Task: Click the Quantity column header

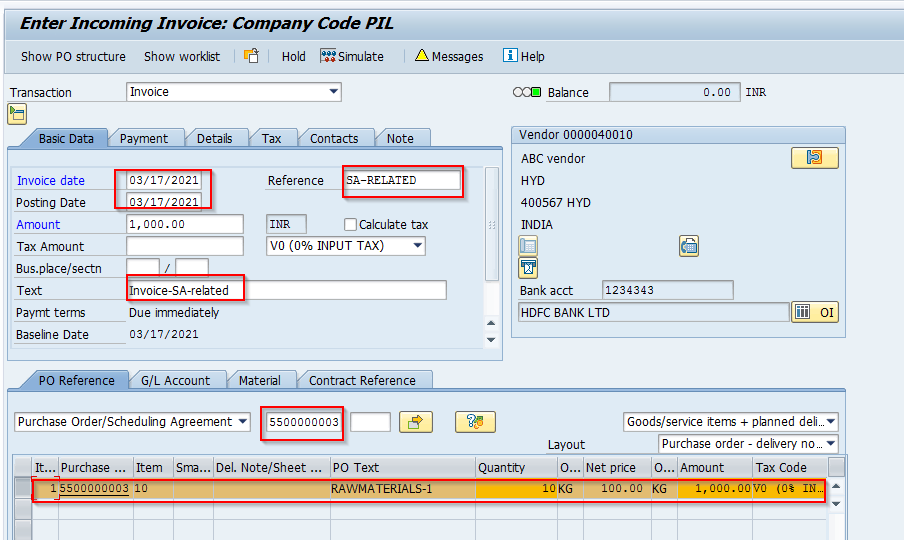Action: (x=517, y=467)
